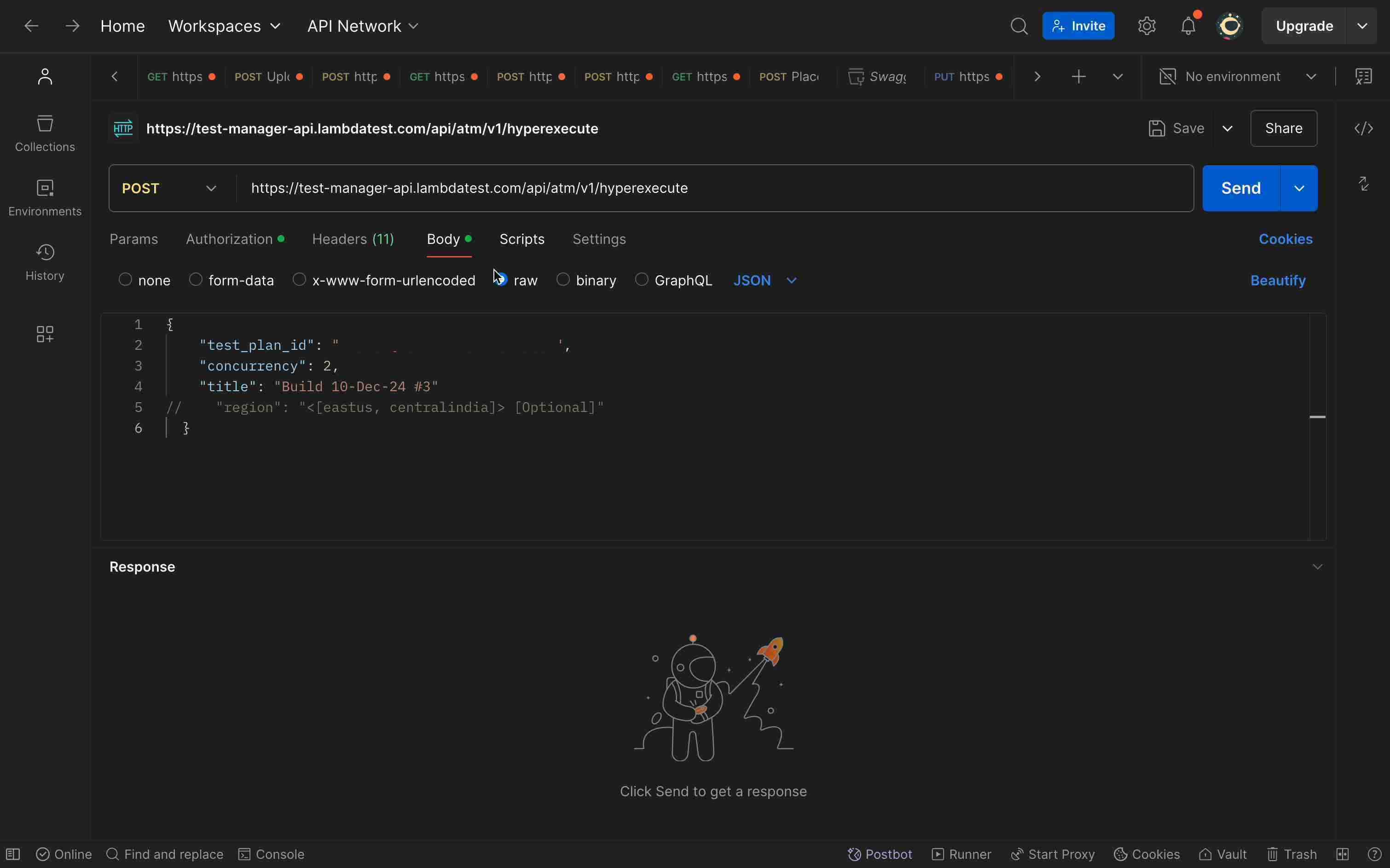The image size is (1390, 868).
Task: Click the HTTP request type icon
Action: [123, 128]
